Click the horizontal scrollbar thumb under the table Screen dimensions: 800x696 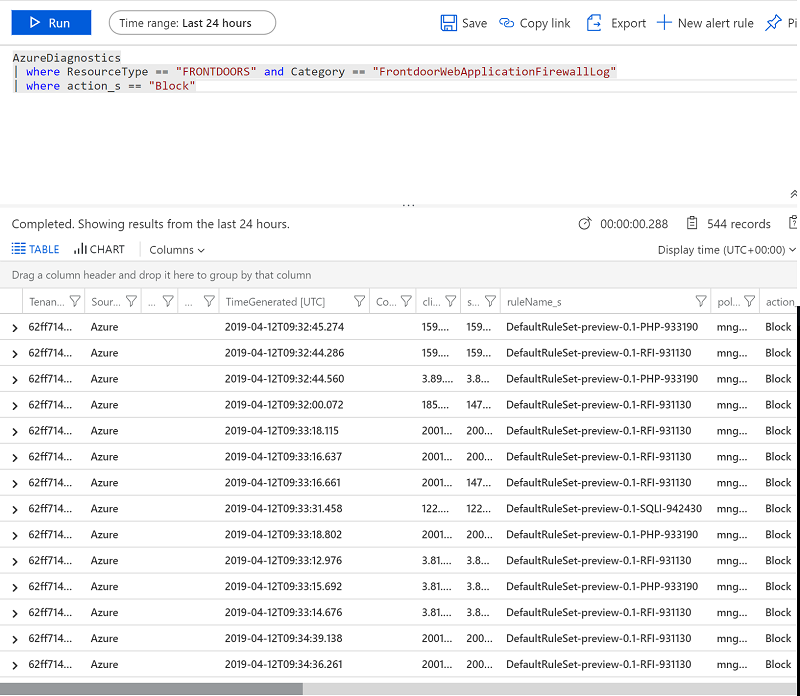tap(152, 689)
